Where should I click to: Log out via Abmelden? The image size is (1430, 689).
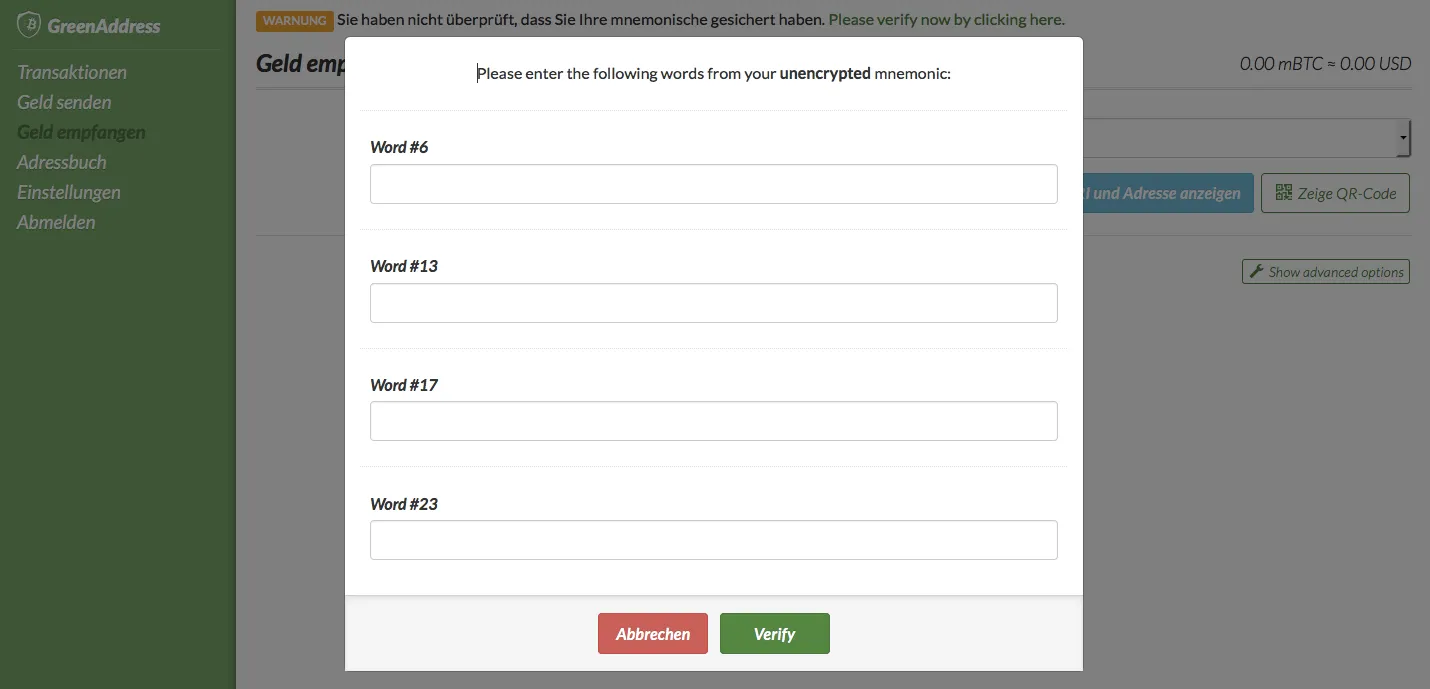coord(56,222)
